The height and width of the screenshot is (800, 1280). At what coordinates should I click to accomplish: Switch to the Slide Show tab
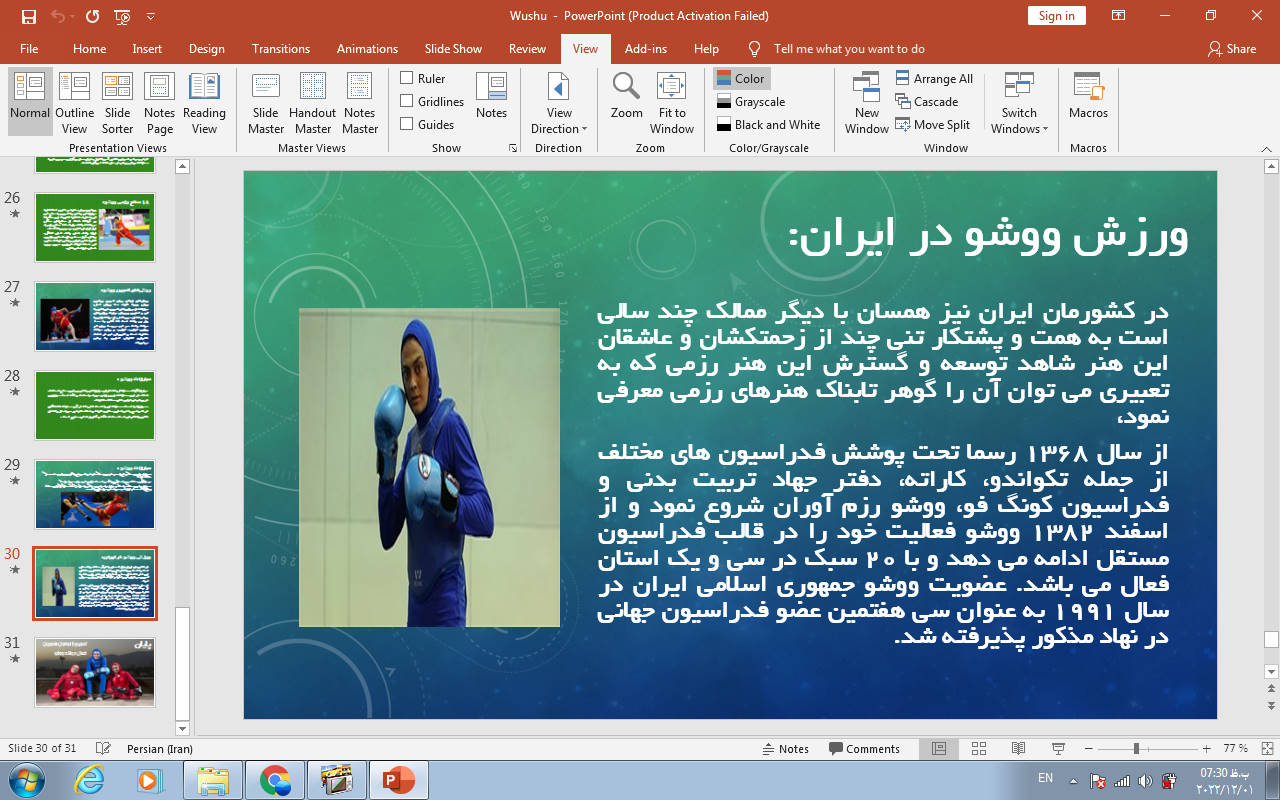(x=453, y=49)
